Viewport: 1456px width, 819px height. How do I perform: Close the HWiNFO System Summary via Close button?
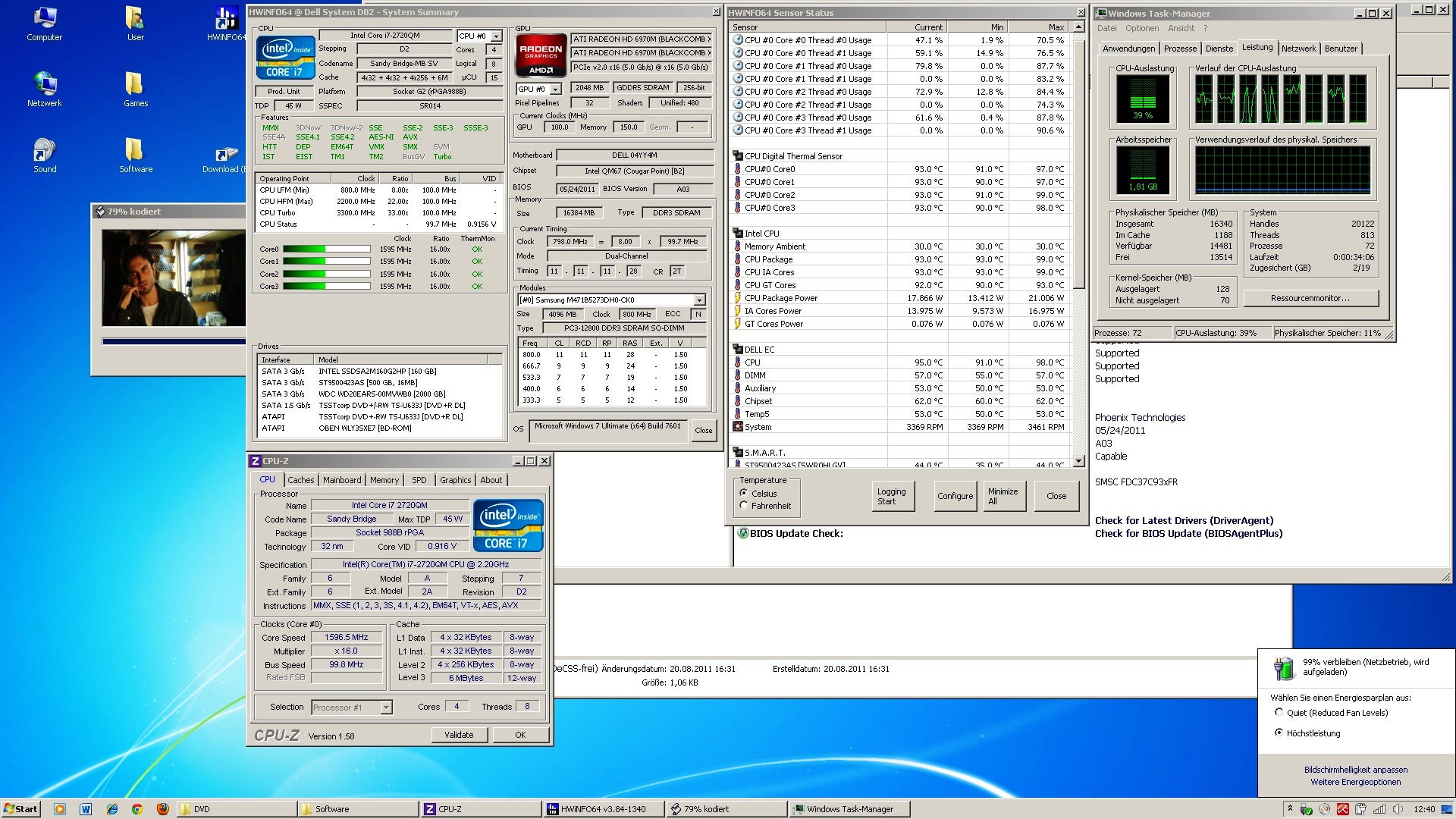(703, 430)
